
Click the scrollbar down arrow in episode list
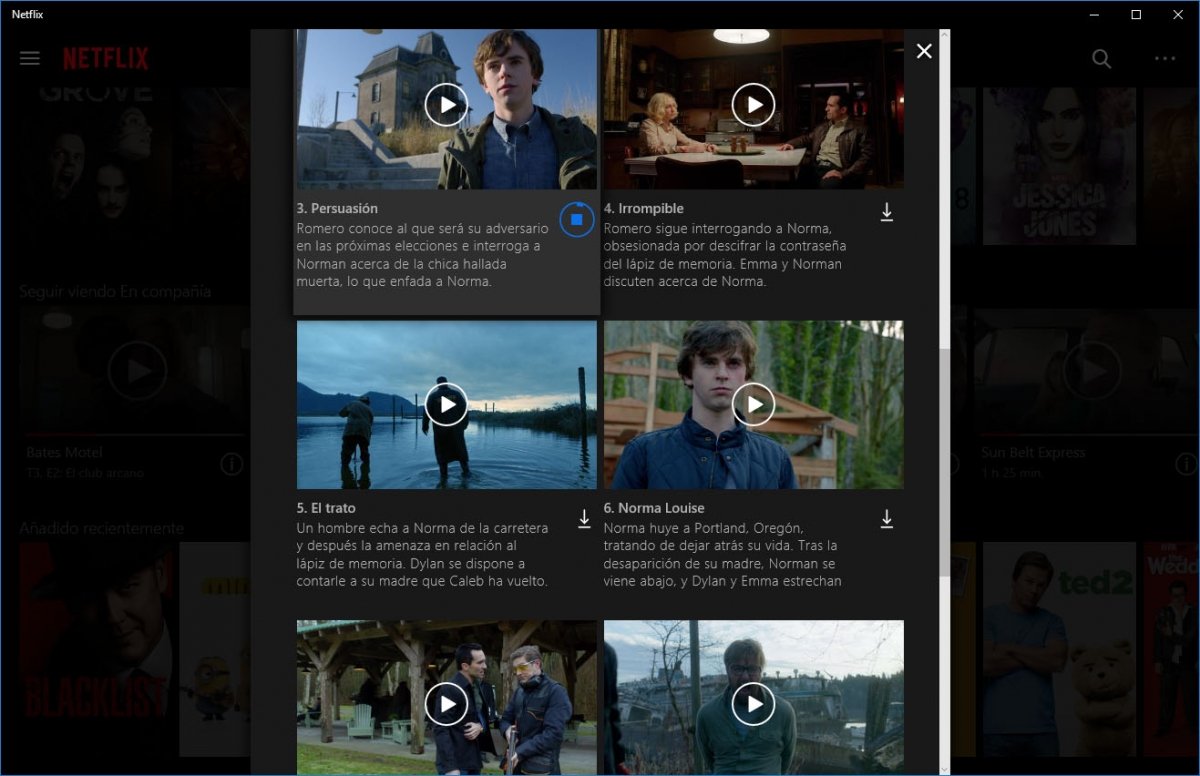[x=944, y=769]
